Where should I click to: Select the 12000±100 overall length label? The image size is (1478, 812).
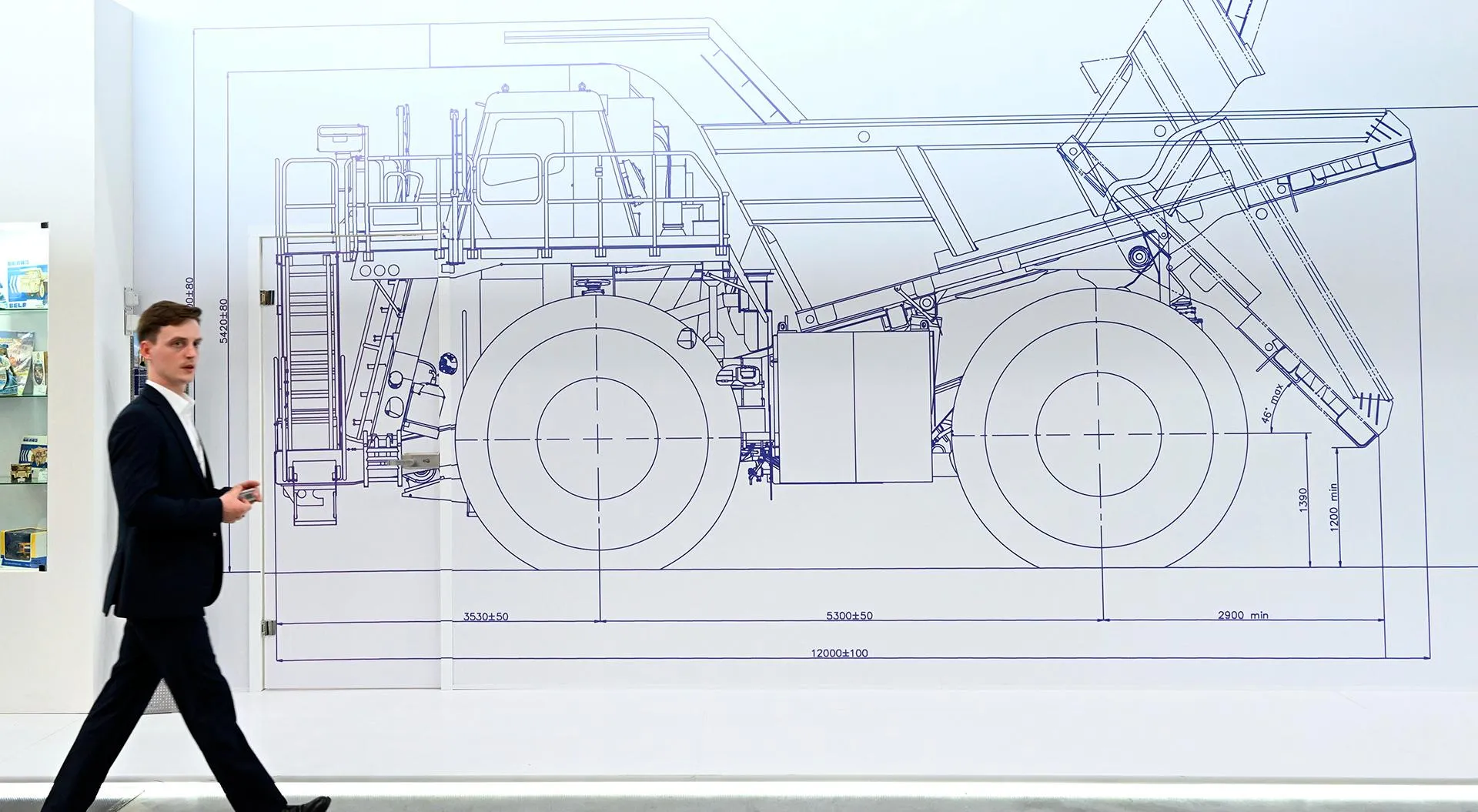(x=839, y=653)
